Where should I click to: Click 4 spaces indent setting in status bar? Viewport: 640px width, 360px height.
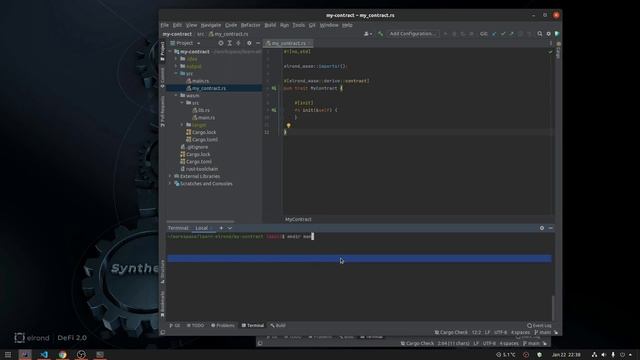(520, 333)
